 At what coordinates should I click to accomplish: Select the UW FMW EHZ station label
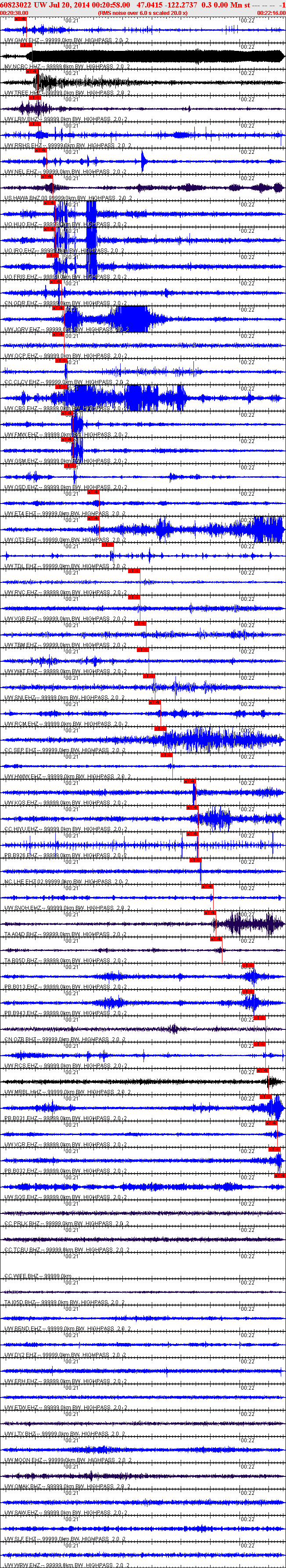point(66,434)
